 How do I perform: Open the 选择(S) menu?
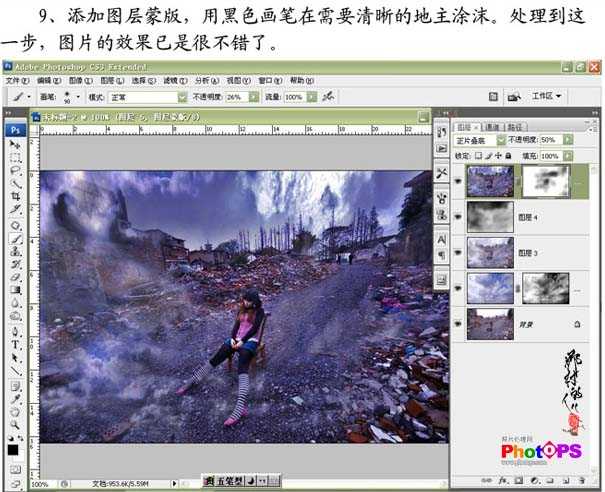coord(144,81)
